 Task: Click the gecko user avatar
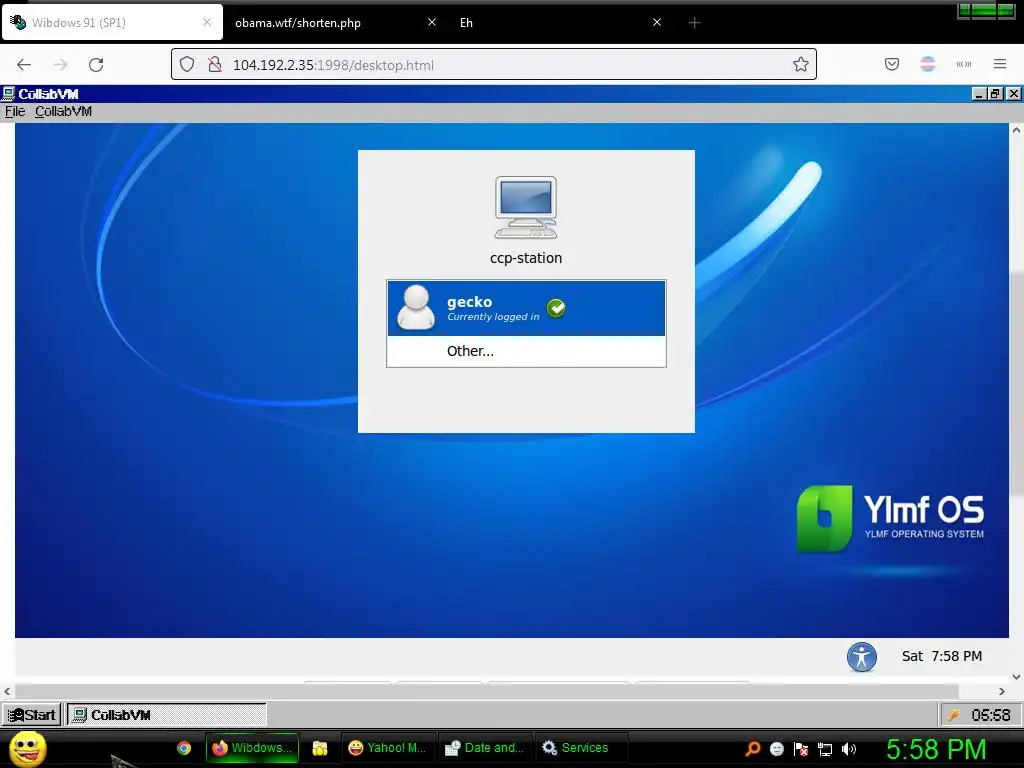click(x=416, y=307)
